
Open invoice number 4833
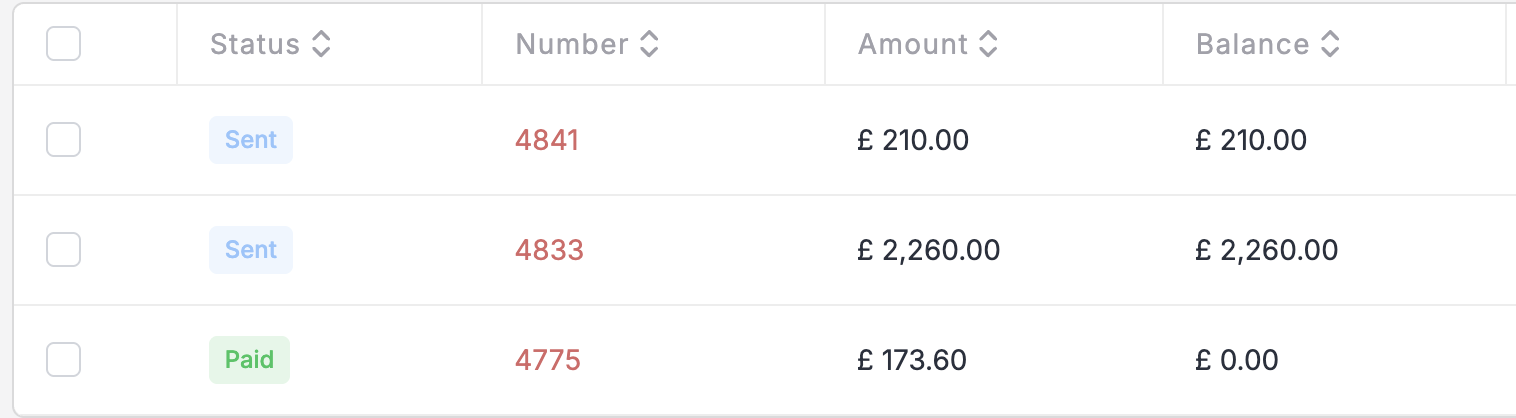click(549, 250)
